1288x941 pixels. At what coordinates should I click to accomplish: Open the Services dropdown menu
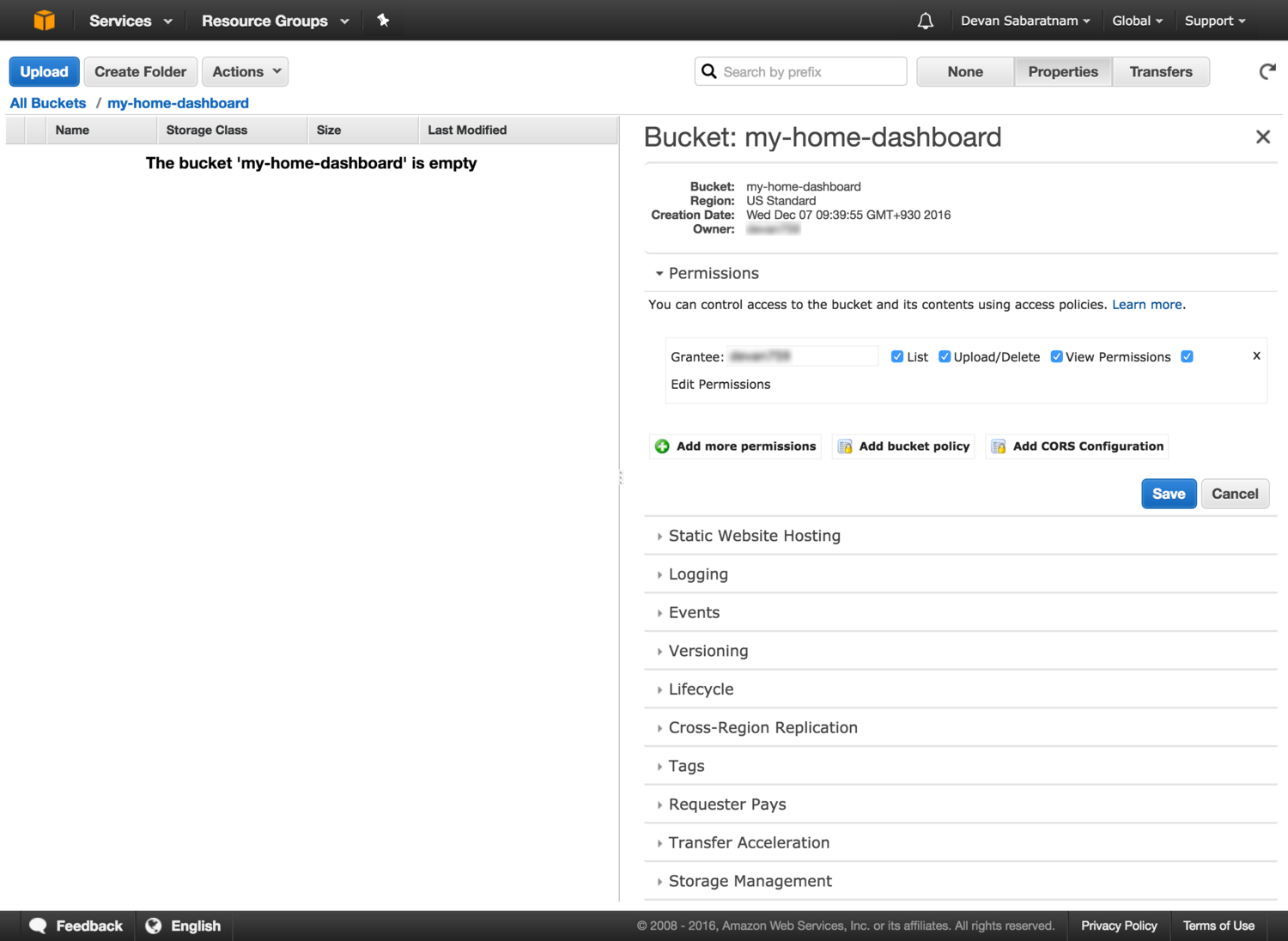click(x=131, y=21)
